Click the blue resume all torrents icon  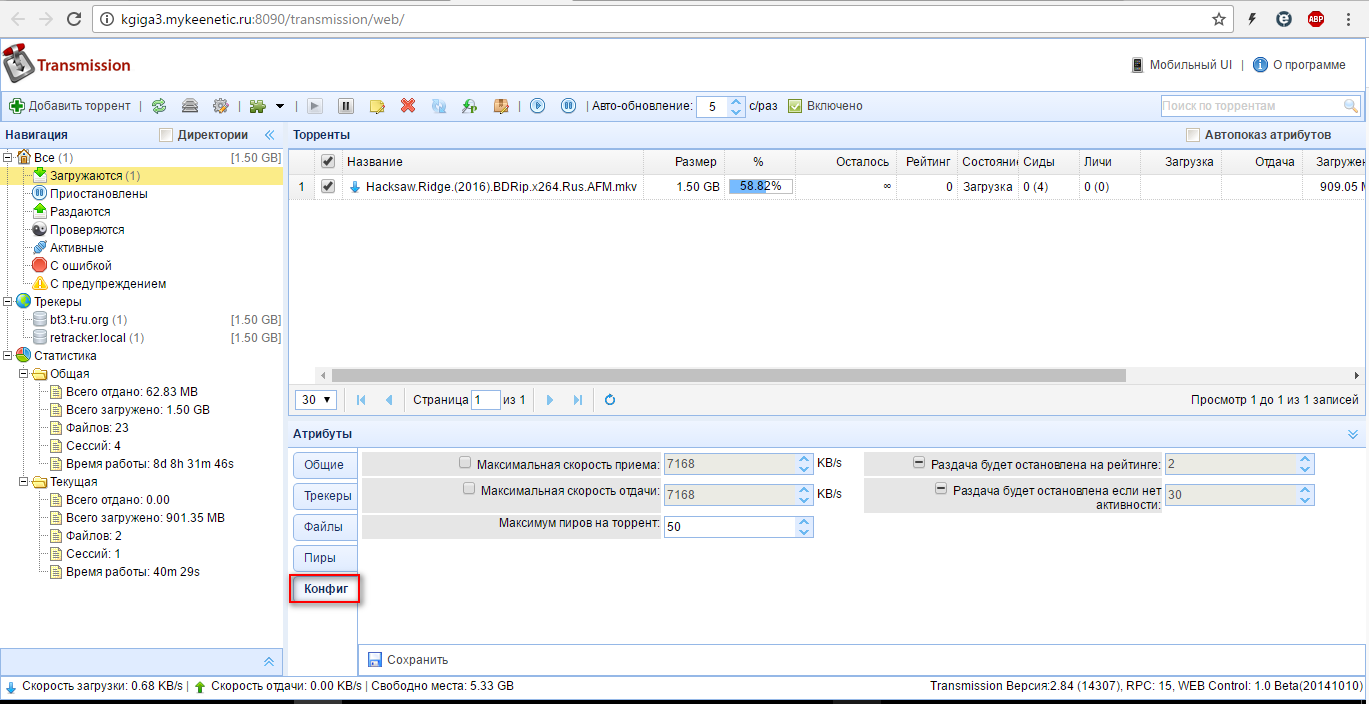point(538,106)
